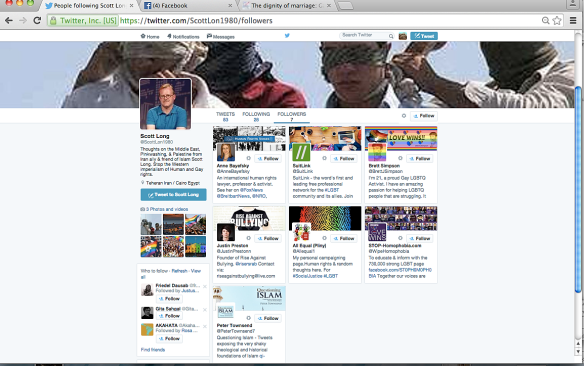This screenshot has width=584, height=366.
Task: Switch to the Facebook browser tab
Action: (x=186, y=6)
